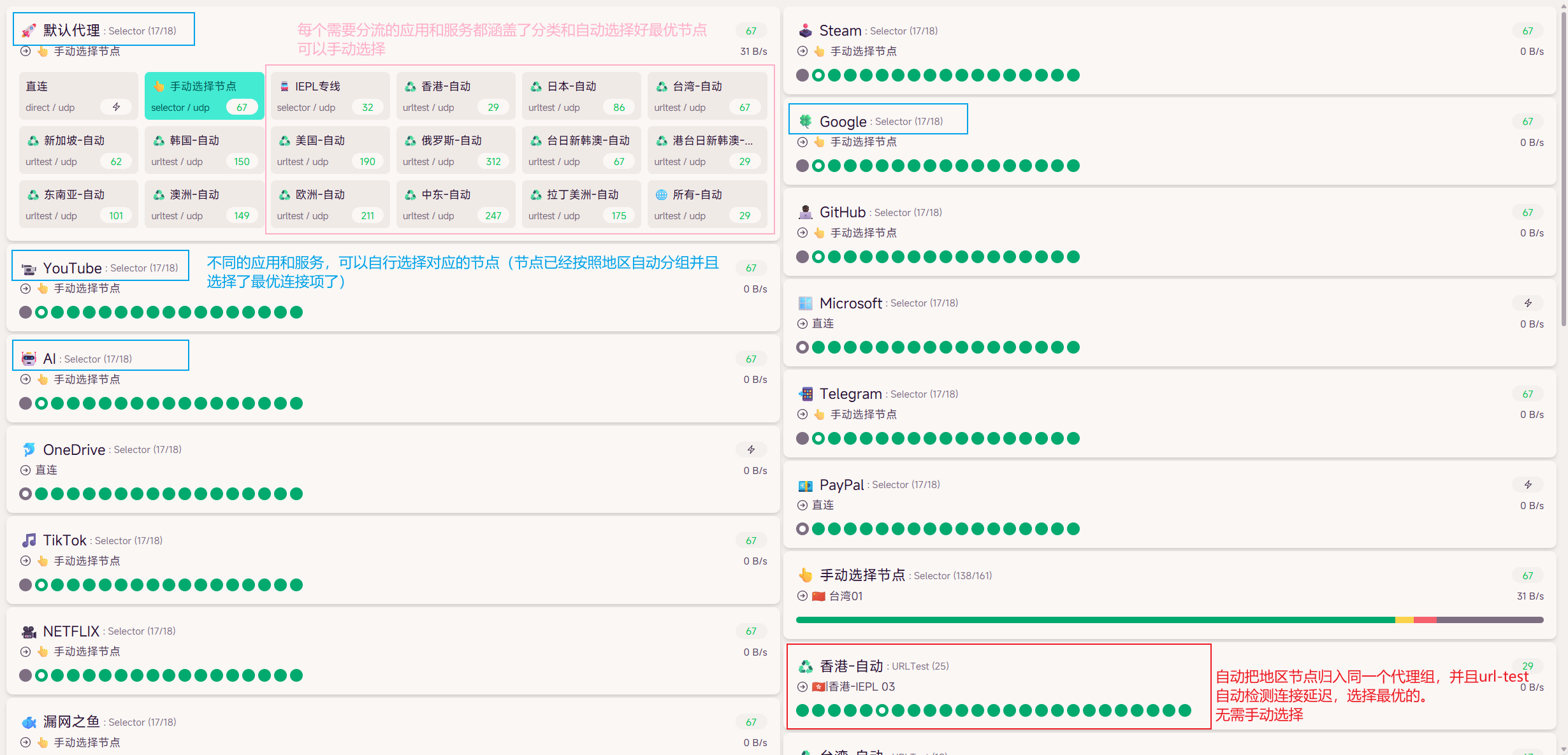Image resolution: width=1568 pixels, height=755 pixels.
Task: Click the selected ring dot in 香港-自动 group
Action: pos(882,710)
